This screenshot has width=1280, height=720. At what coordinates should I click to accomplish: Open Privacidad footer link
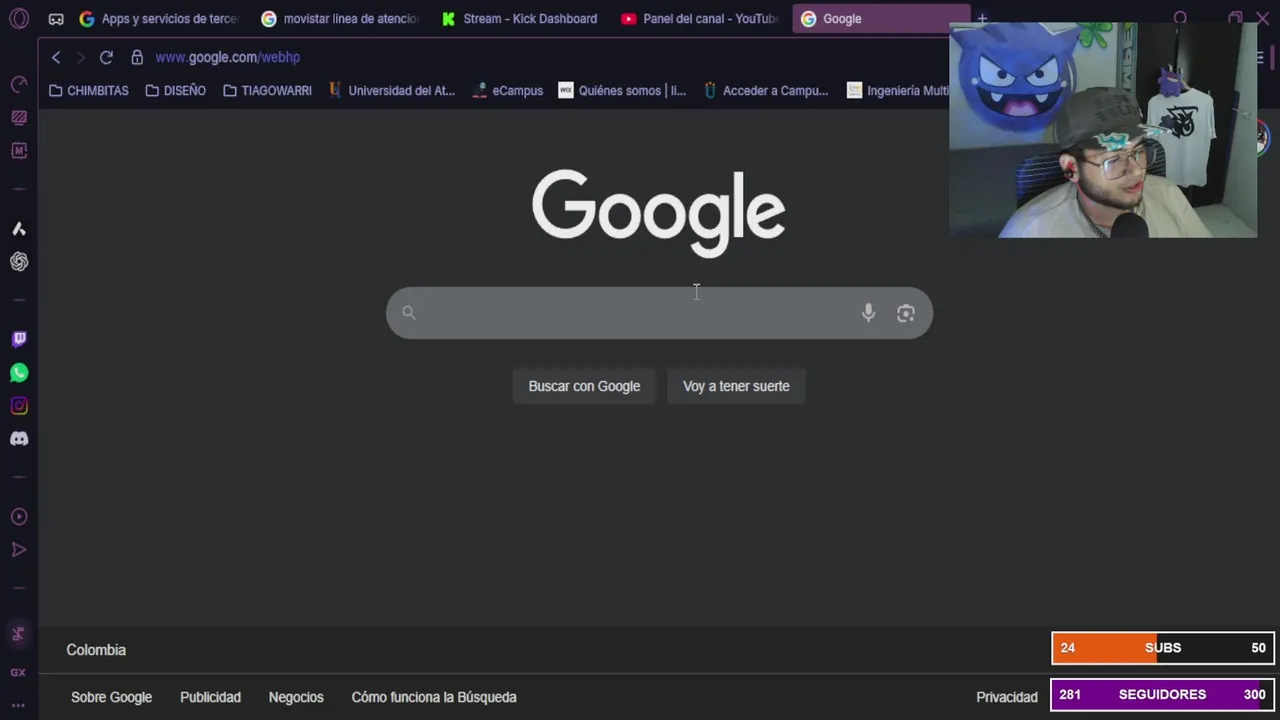click(1007, 697)
